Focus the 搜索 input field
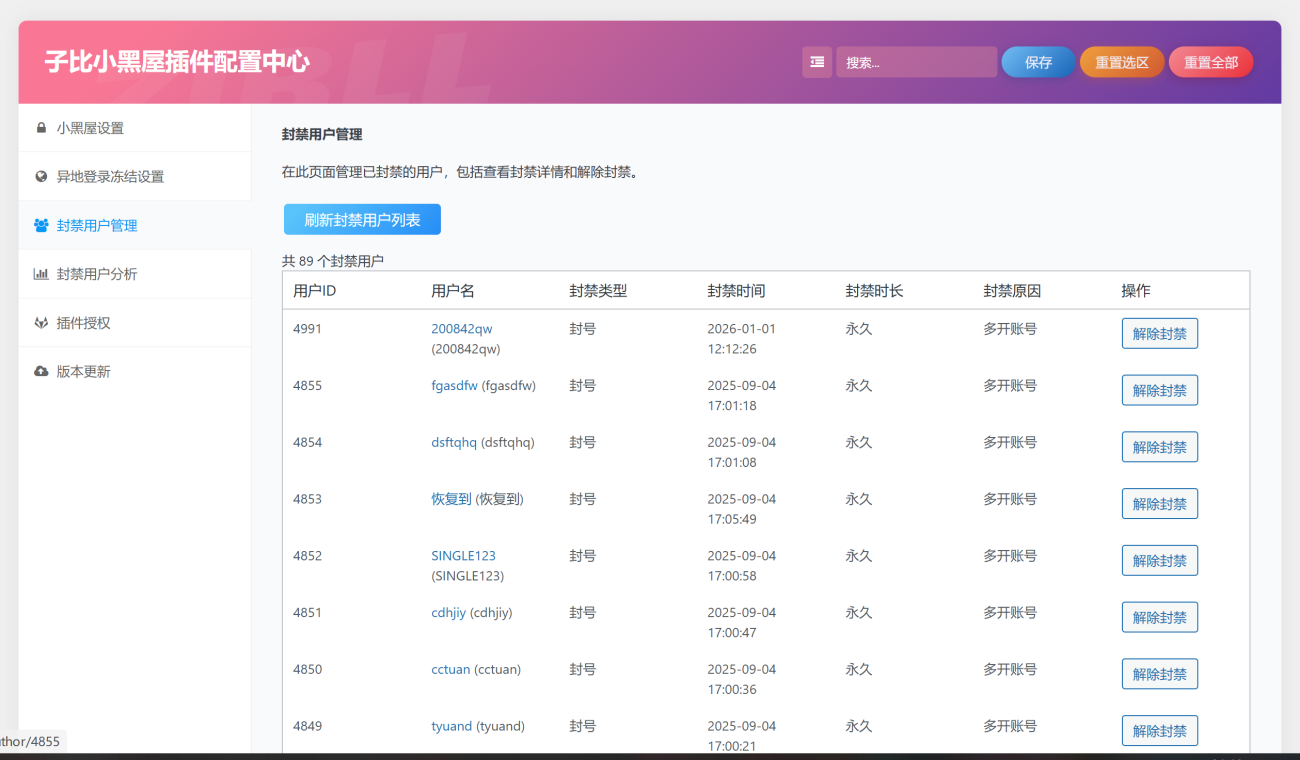 [x=916, y=62]
